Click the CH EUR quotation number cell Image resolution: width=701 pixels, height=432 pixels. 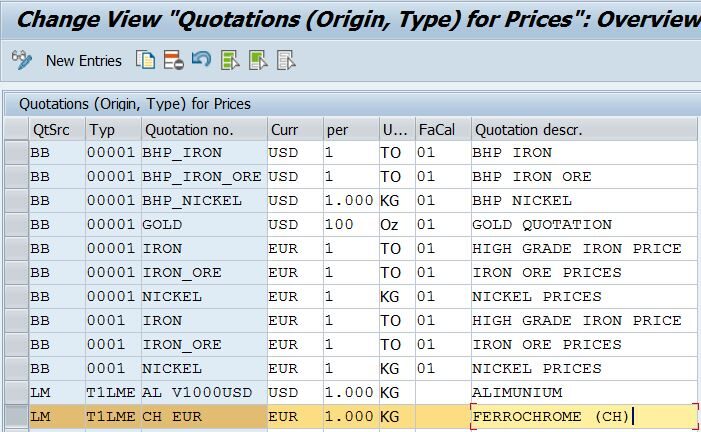pyautogui.click(x=202, y=417)
